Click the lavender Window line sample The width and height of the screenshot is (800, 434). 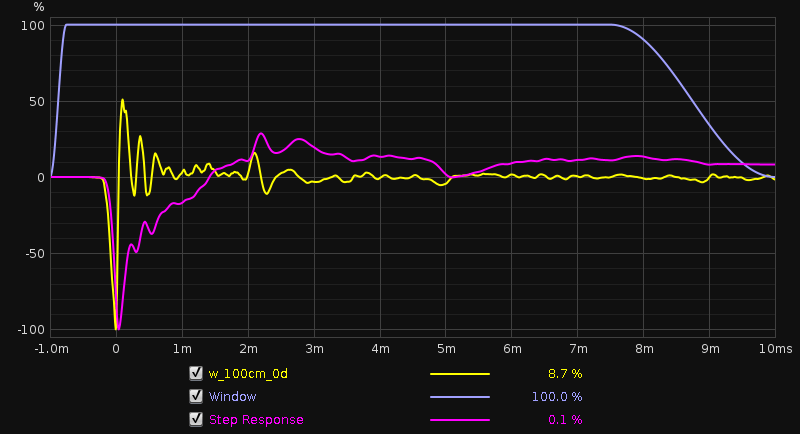pyautogui.click(x=460, y=397)
